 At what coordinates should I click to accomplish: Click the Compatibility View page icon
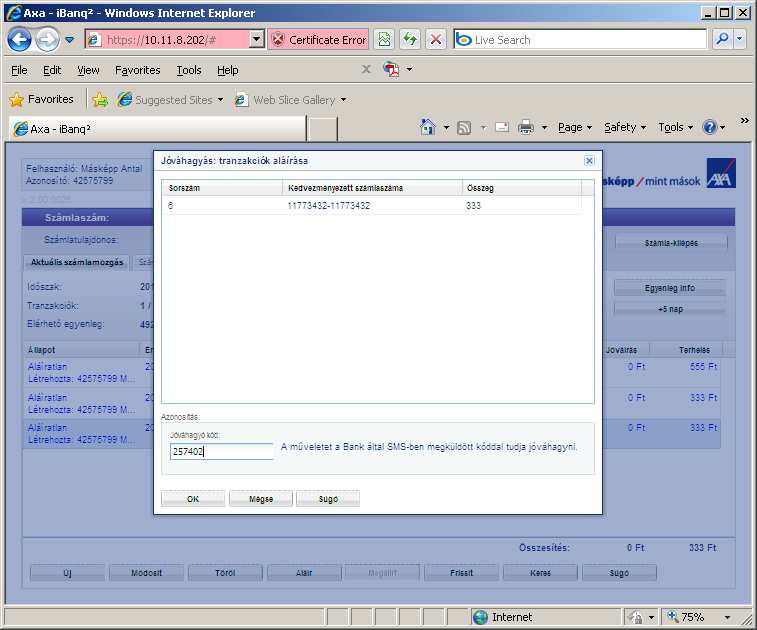click(384, 40)
